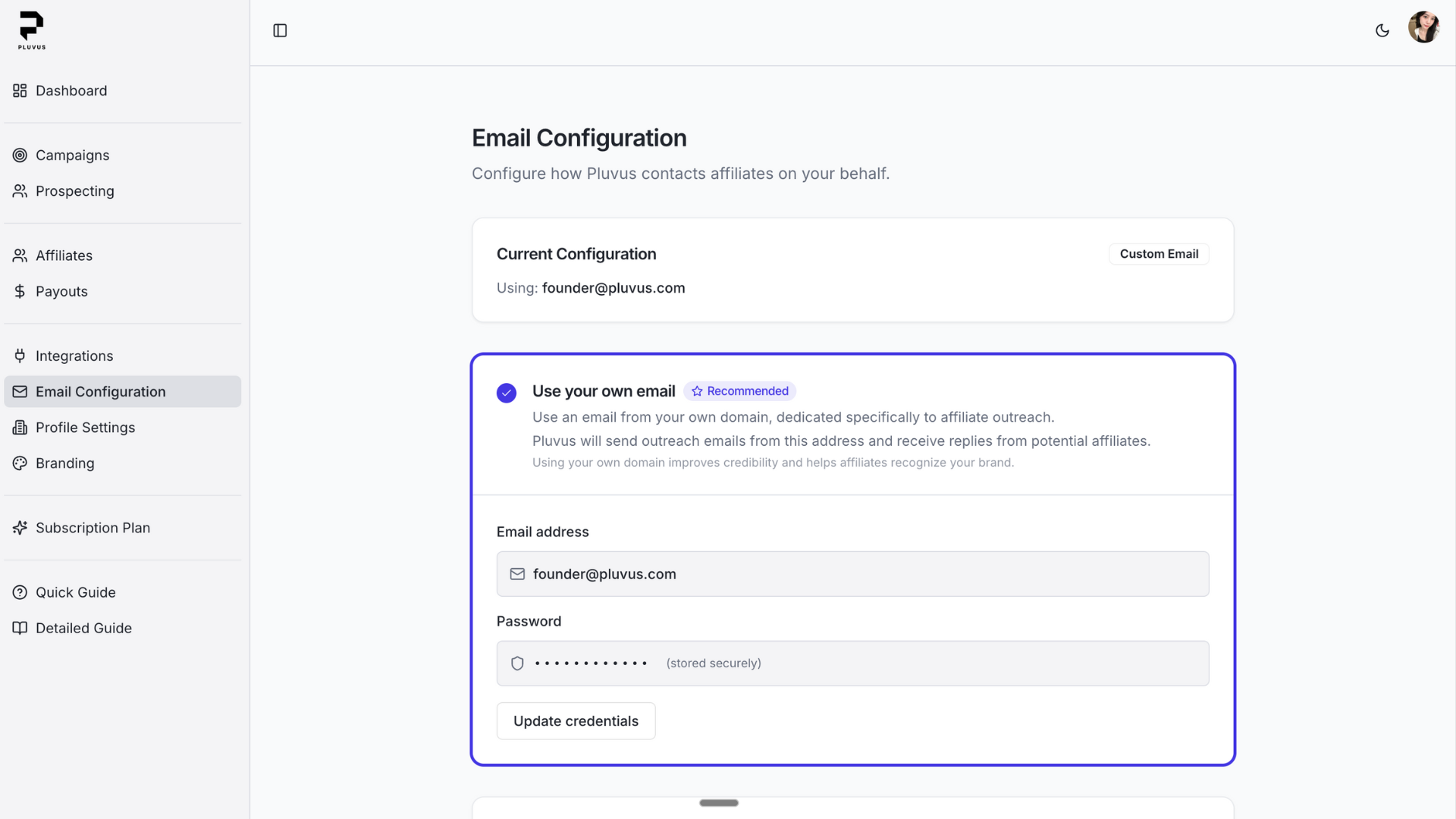
Task: Select Email Configuration menu item
Action: tap(123, 391)
